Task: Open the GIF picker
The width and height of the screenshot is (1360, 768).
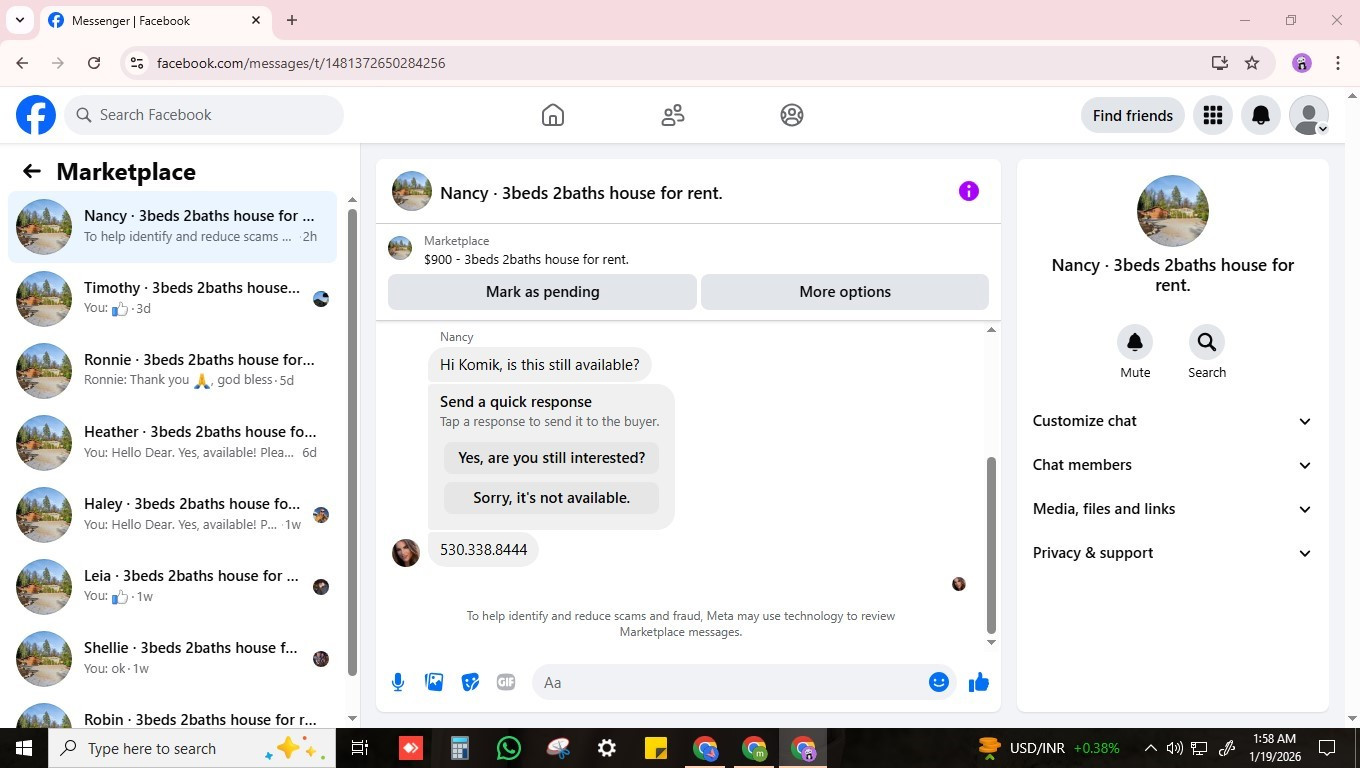Action: [x=506, y=682]
